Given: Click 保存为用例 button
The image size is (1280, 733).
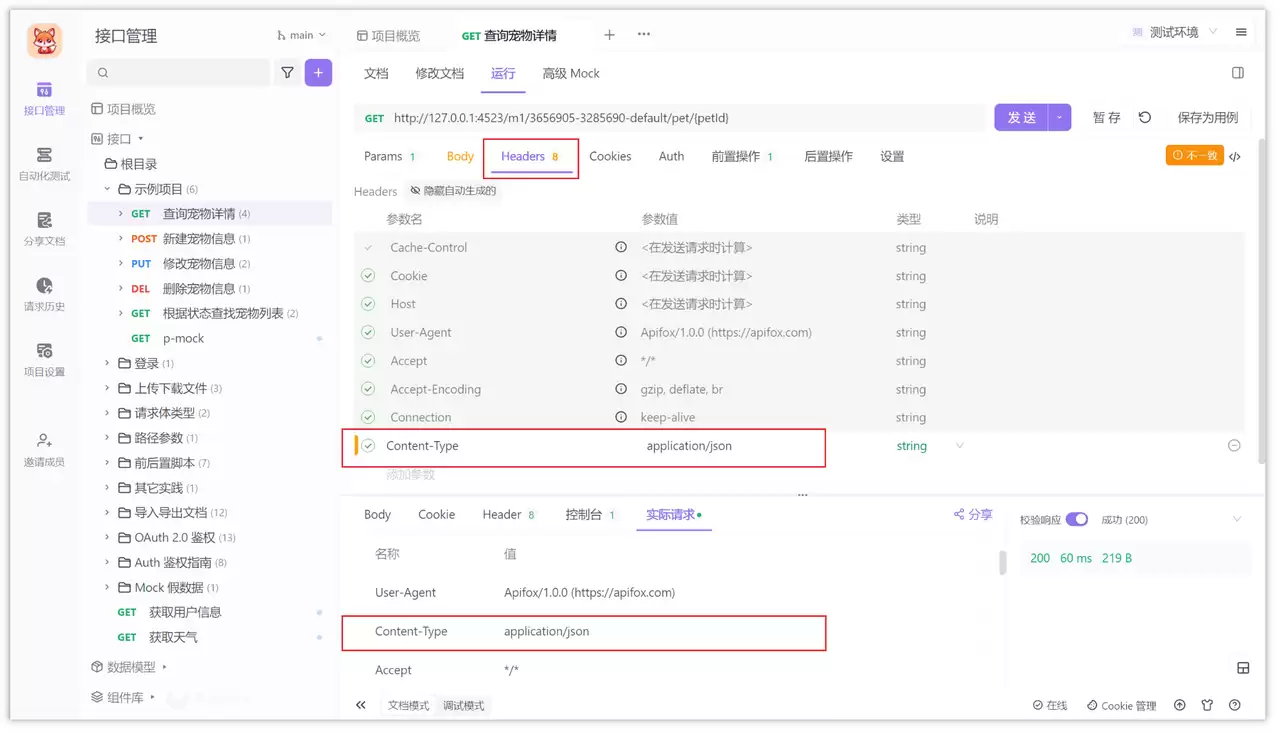Looking at the screenshot, I should [1208, 117].
